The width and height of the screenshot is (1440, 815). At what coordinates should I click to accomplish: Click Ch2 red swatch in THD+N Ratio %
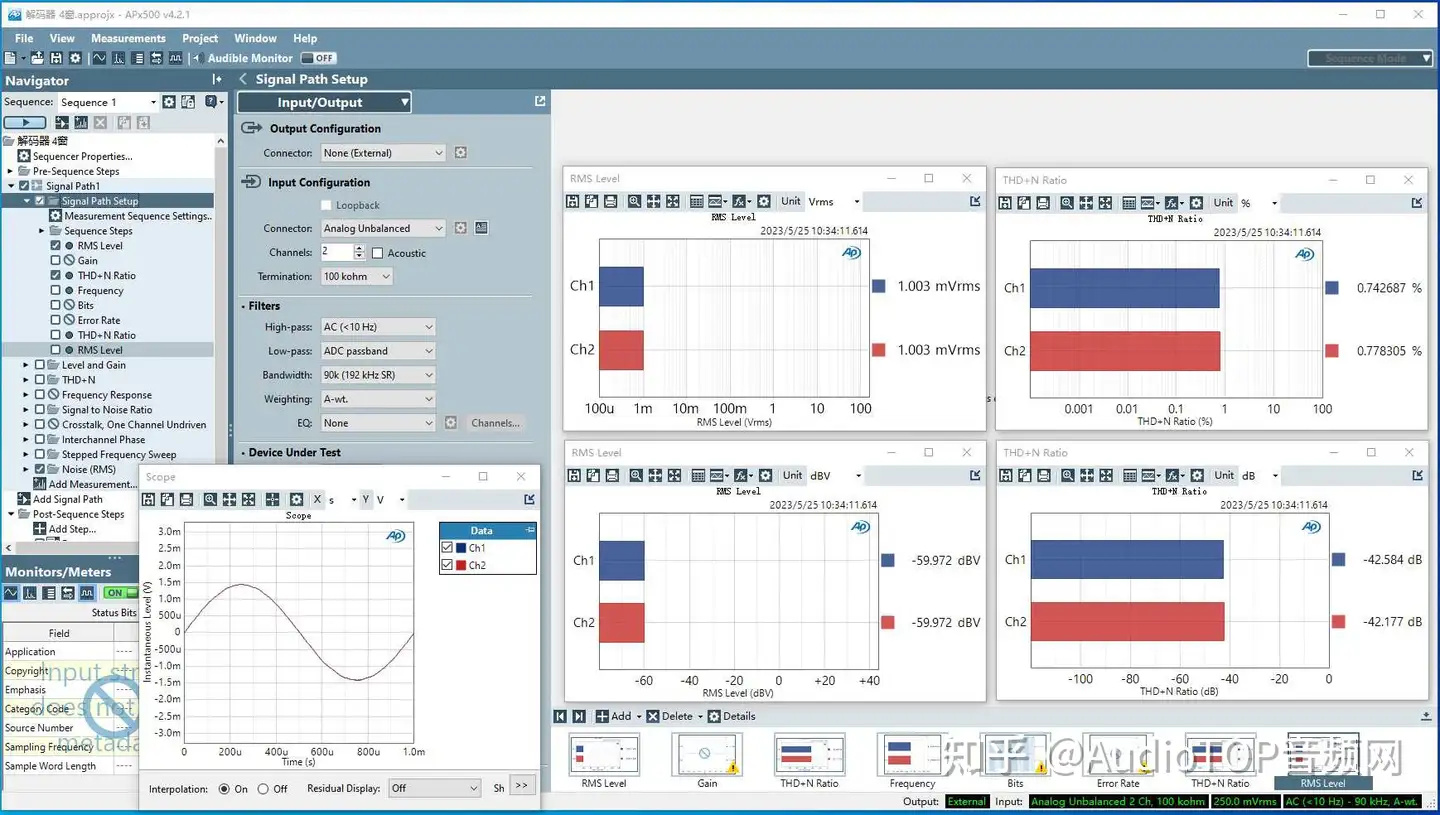point(1332,351)
